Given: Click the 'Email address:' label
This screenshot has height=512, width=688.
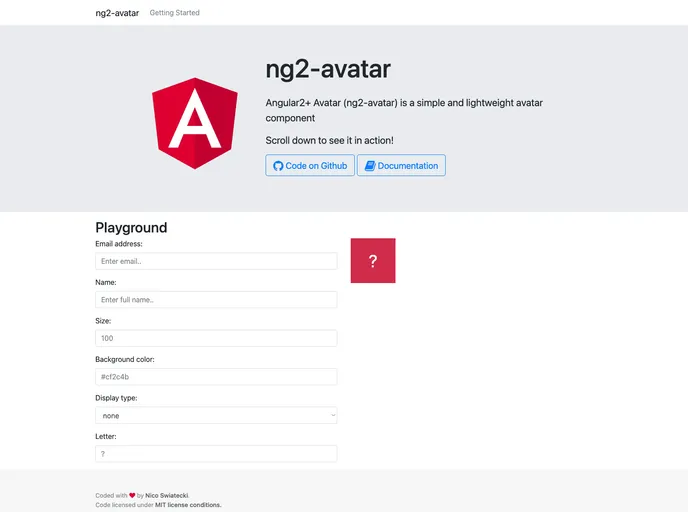Looking at the screenshot, I should 119,243.
